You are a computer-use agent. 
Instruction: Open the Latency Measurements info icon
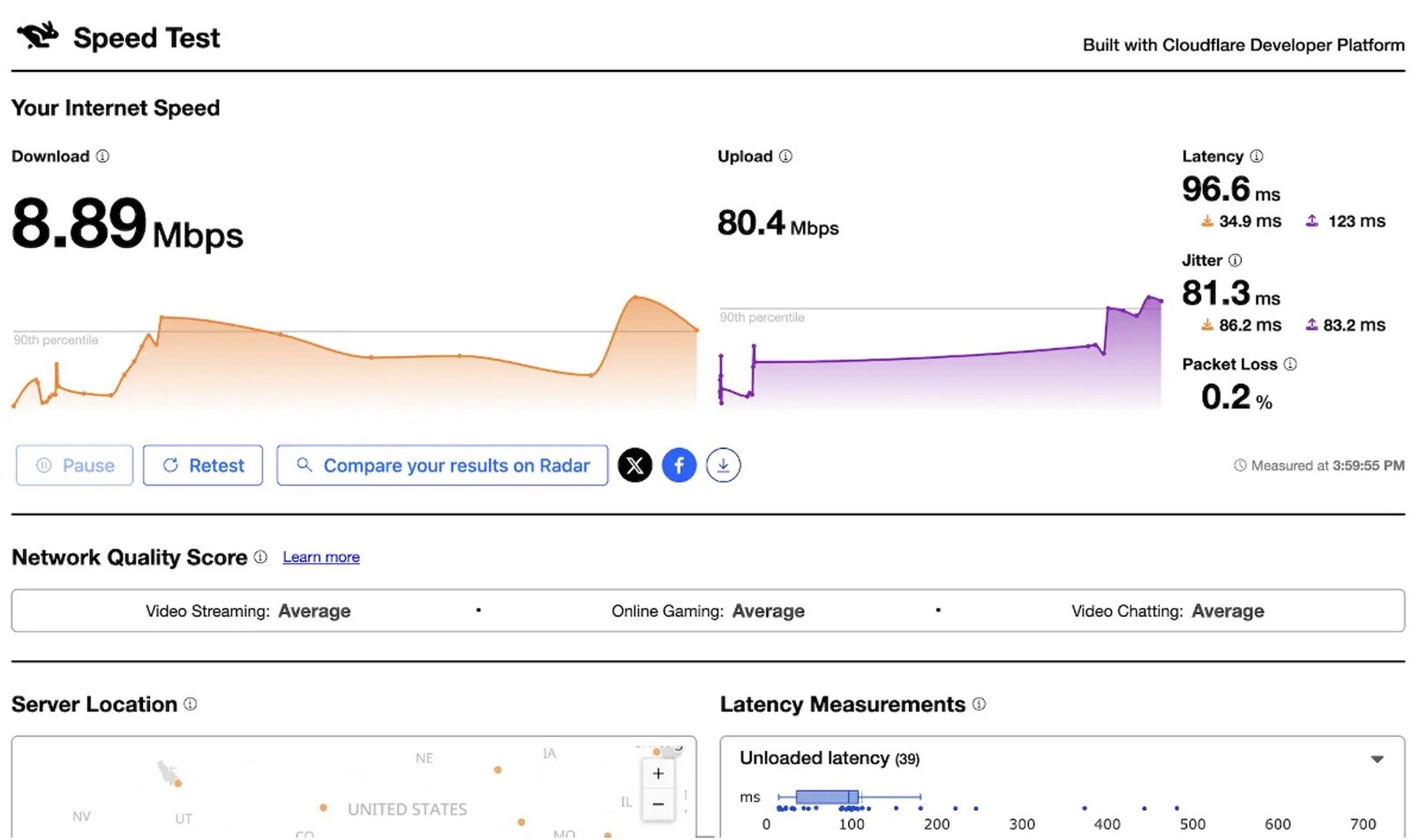tap(980, 704)
